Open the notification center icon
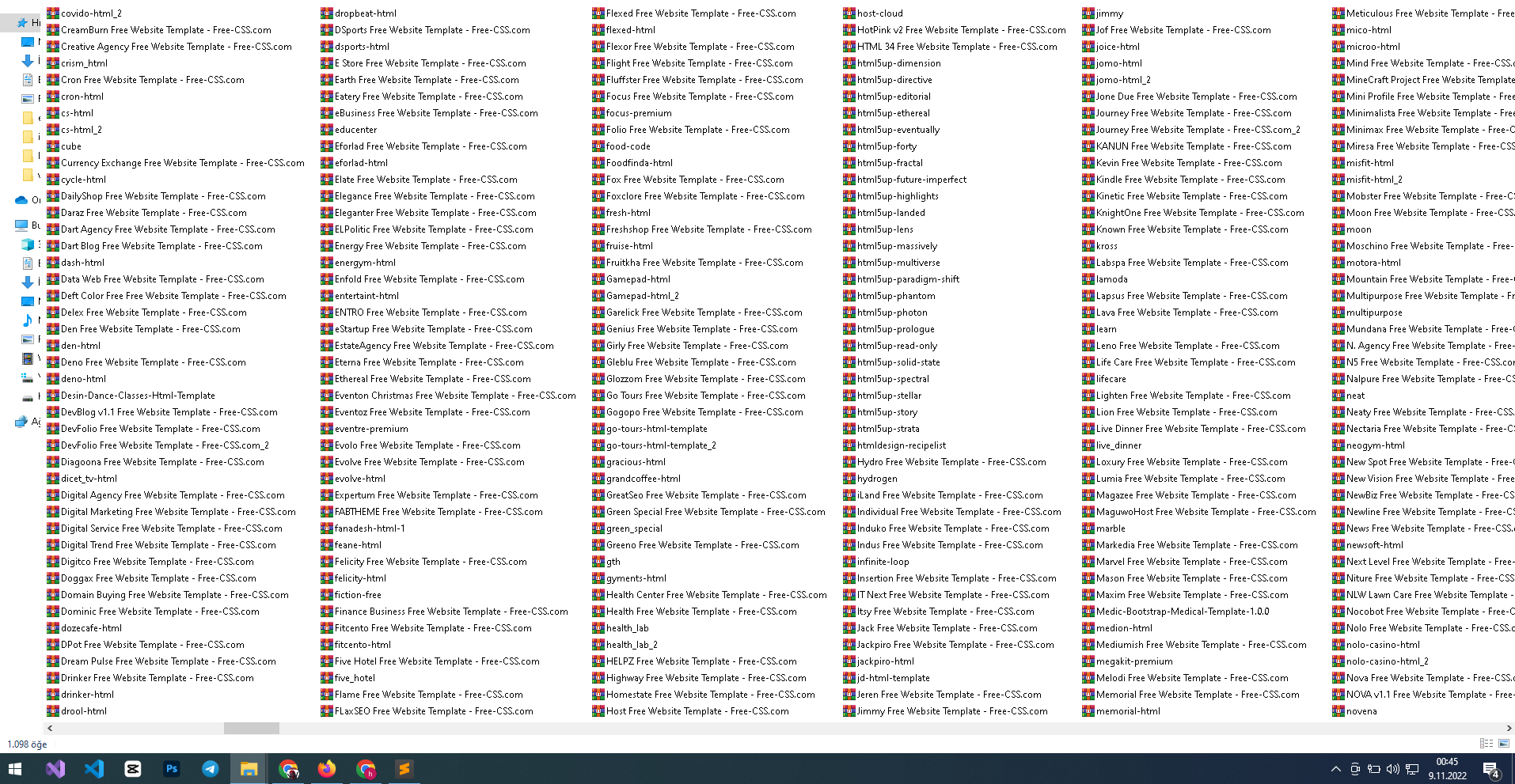The width and height of the screenshot is (1515, 784). [x=1491, y=769]
